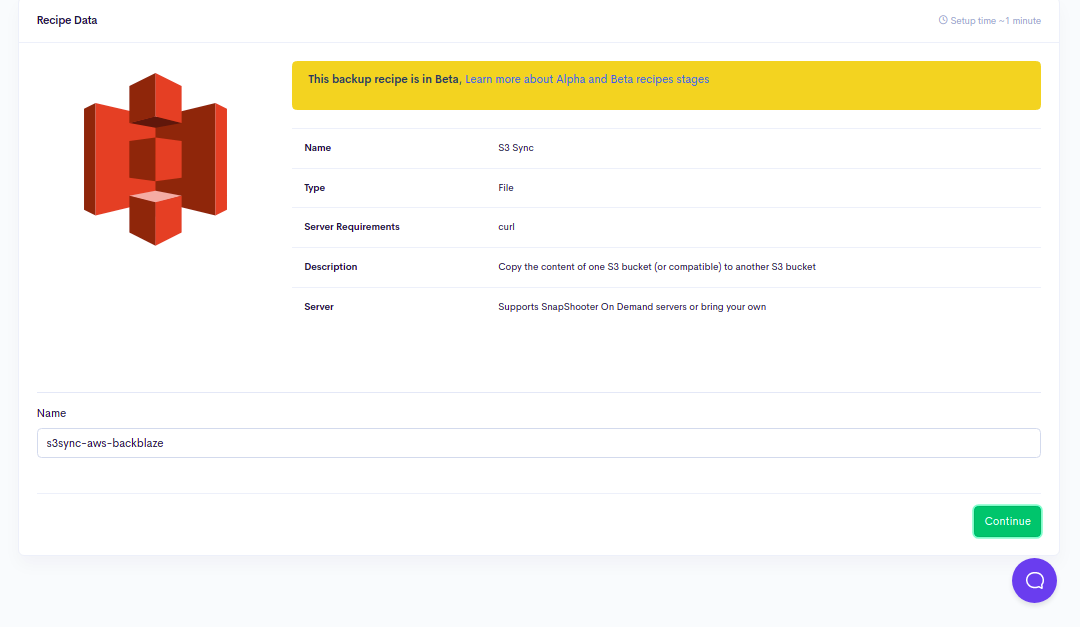The width and height of the screenshot is (1080, 627).
Task: Click the 'Recipe Data' heading
Action: (x=67, y=20)
